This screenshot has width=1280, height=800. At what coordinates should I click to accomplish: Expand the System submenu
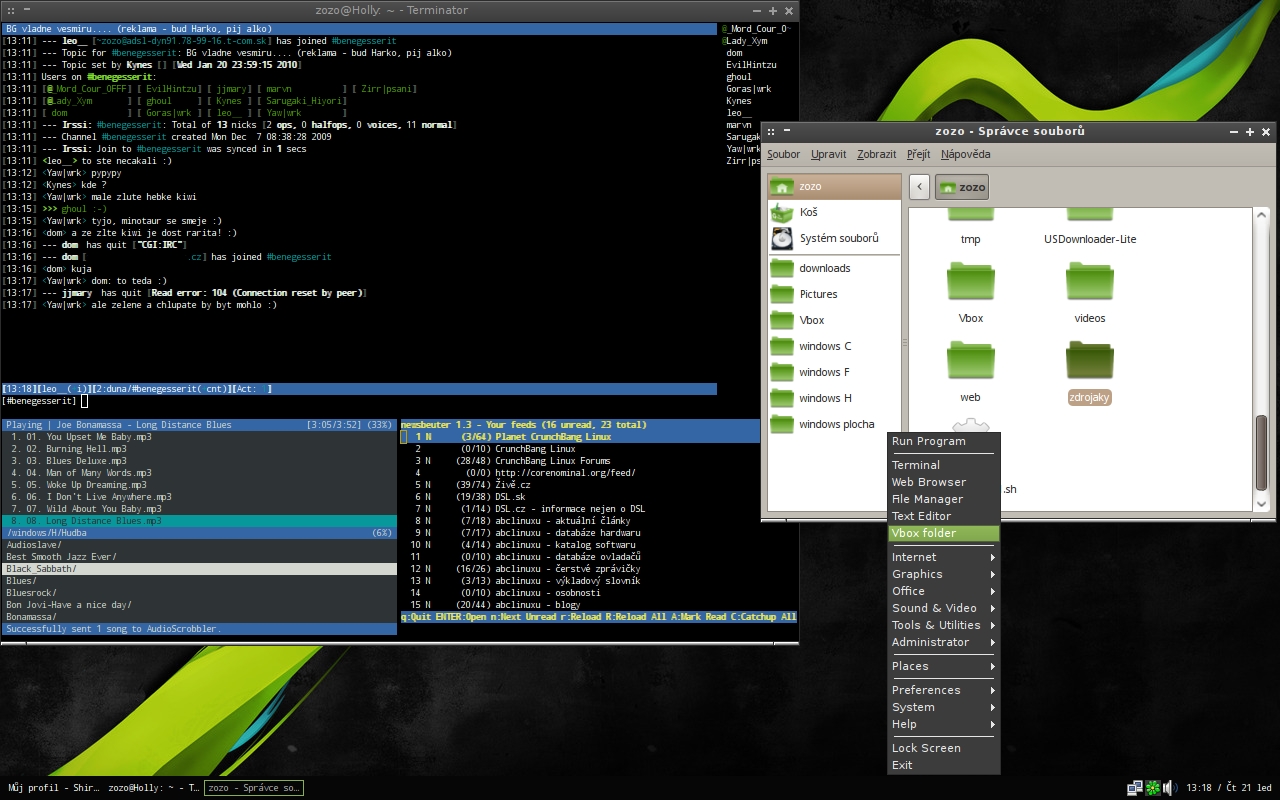click(x=944, y=707)
